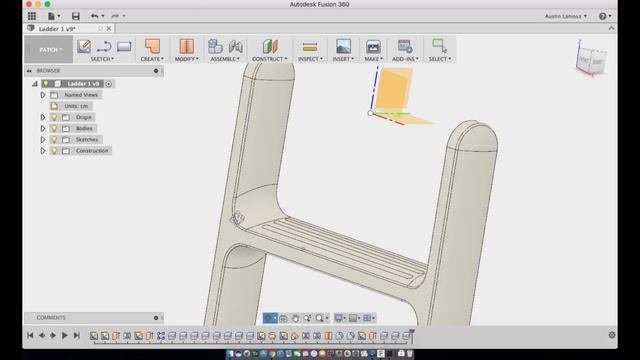The height and width of the screenshot is (360, 640).
Task: Open the MODIFY dropdown menu
Action: coord(187,59)
